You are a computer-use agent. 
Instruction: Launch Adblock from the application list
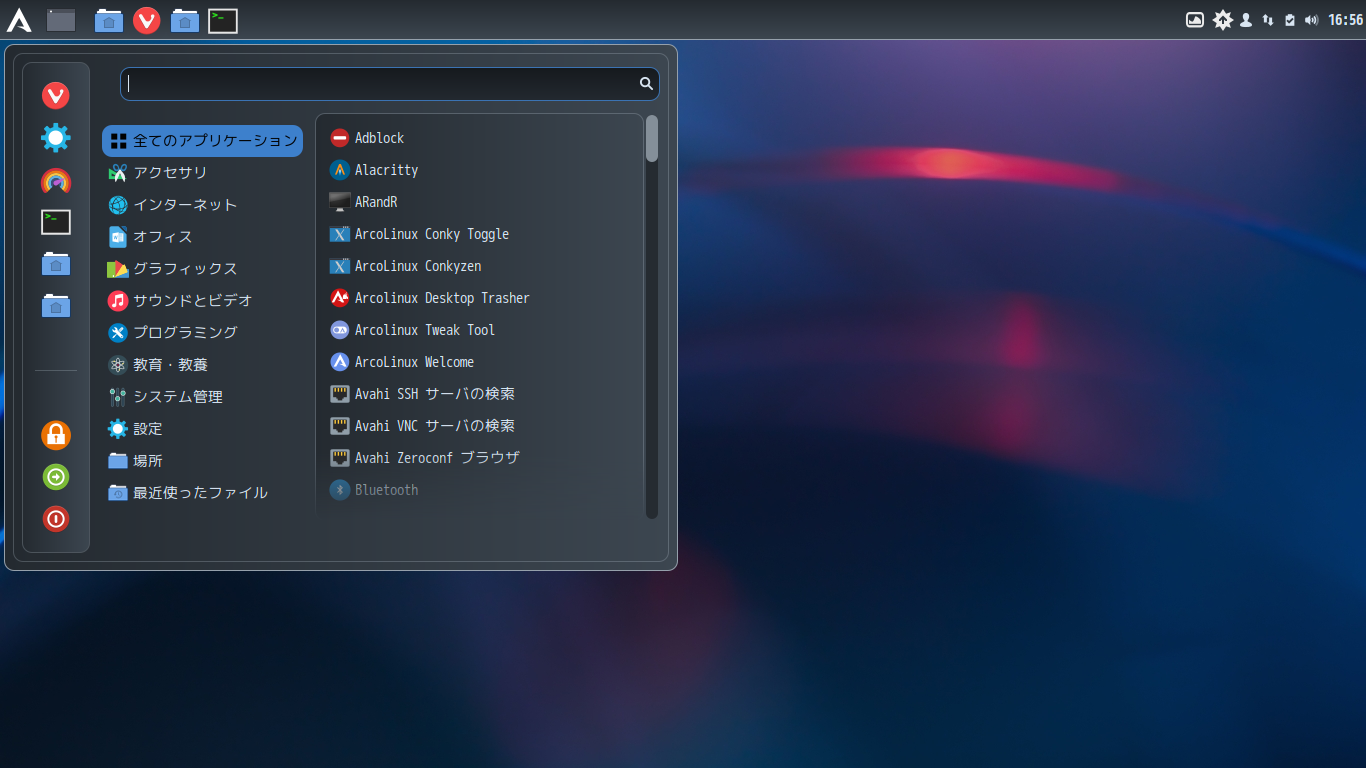[x=479, y=138]
